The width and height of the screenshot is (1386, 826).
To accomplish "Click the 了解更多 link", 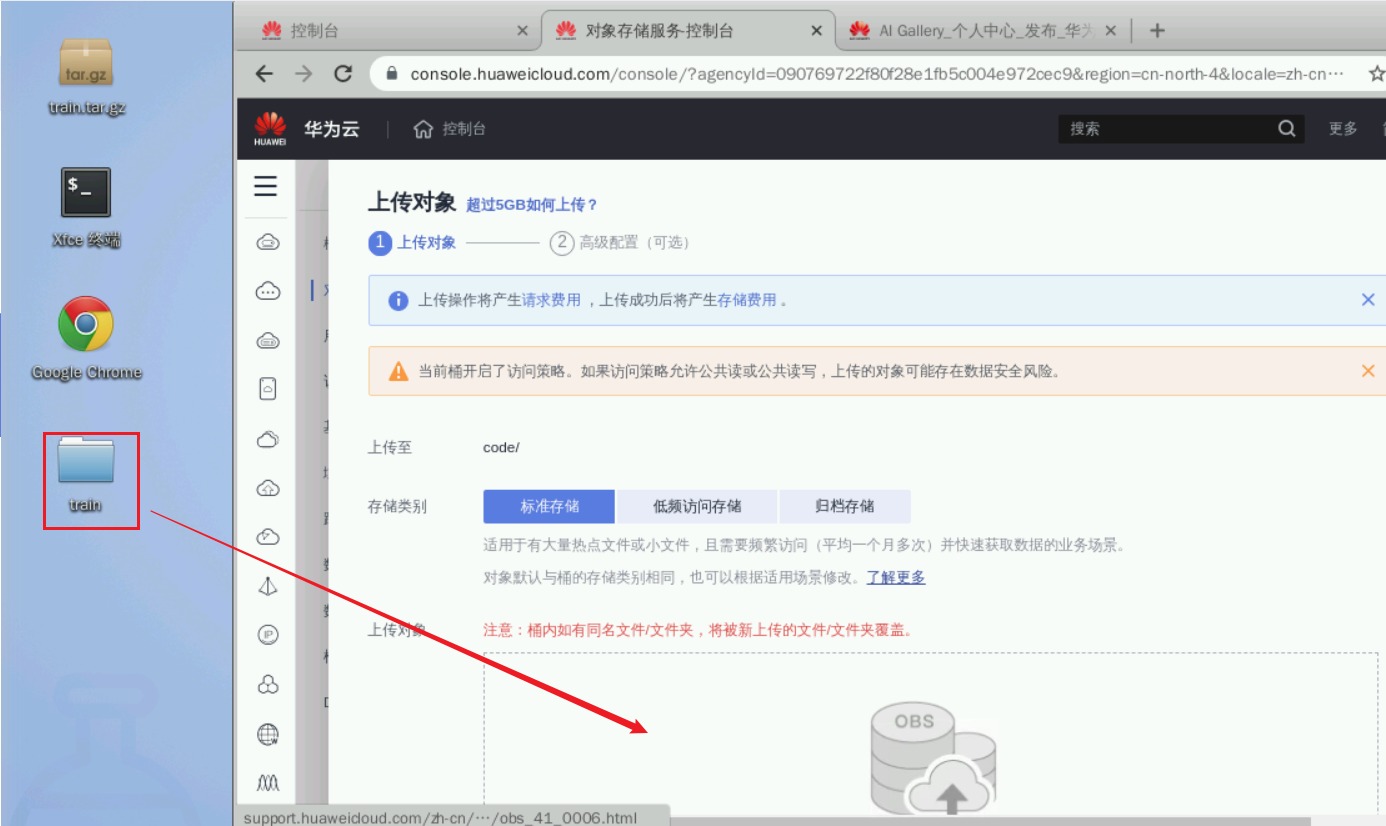I will [895, 577].
